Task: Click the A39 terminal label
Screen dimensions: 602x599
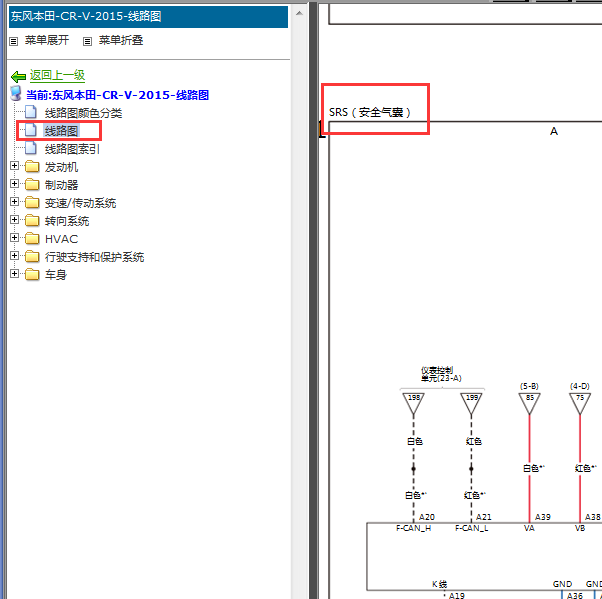Action: 542,517
